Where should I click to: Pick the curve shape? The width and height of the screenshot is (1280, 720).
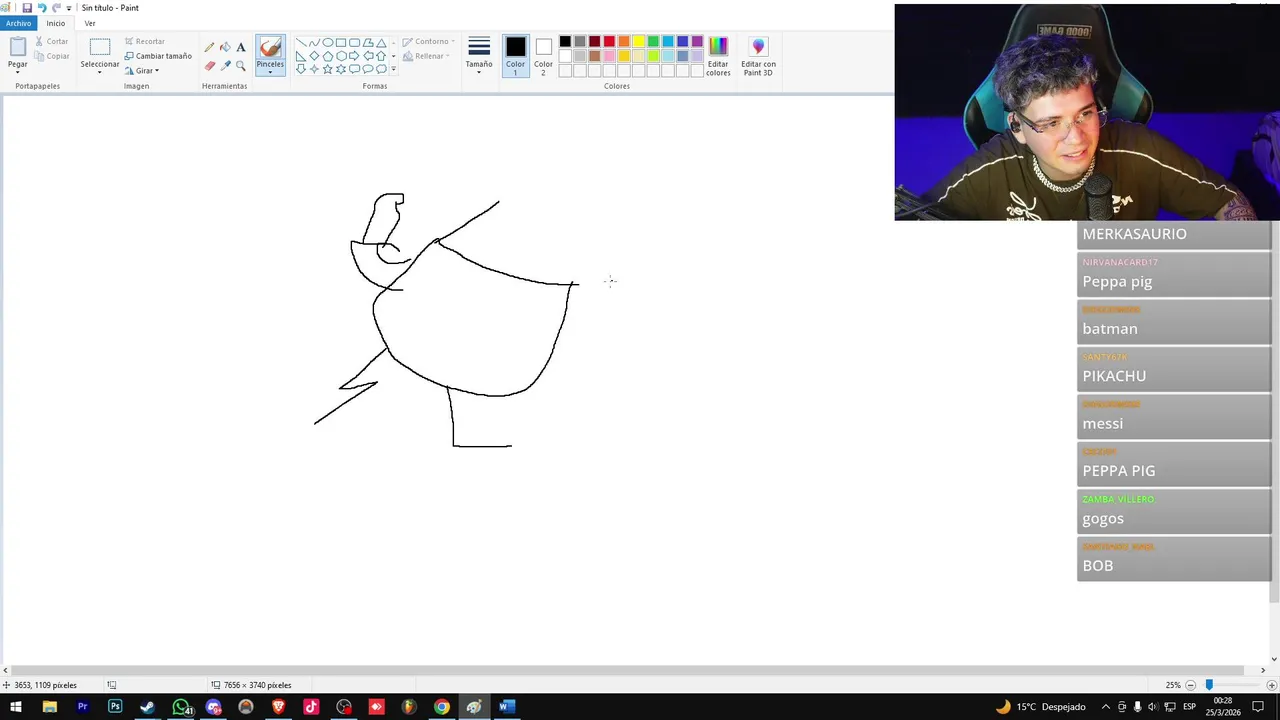(x=314, y=43)
